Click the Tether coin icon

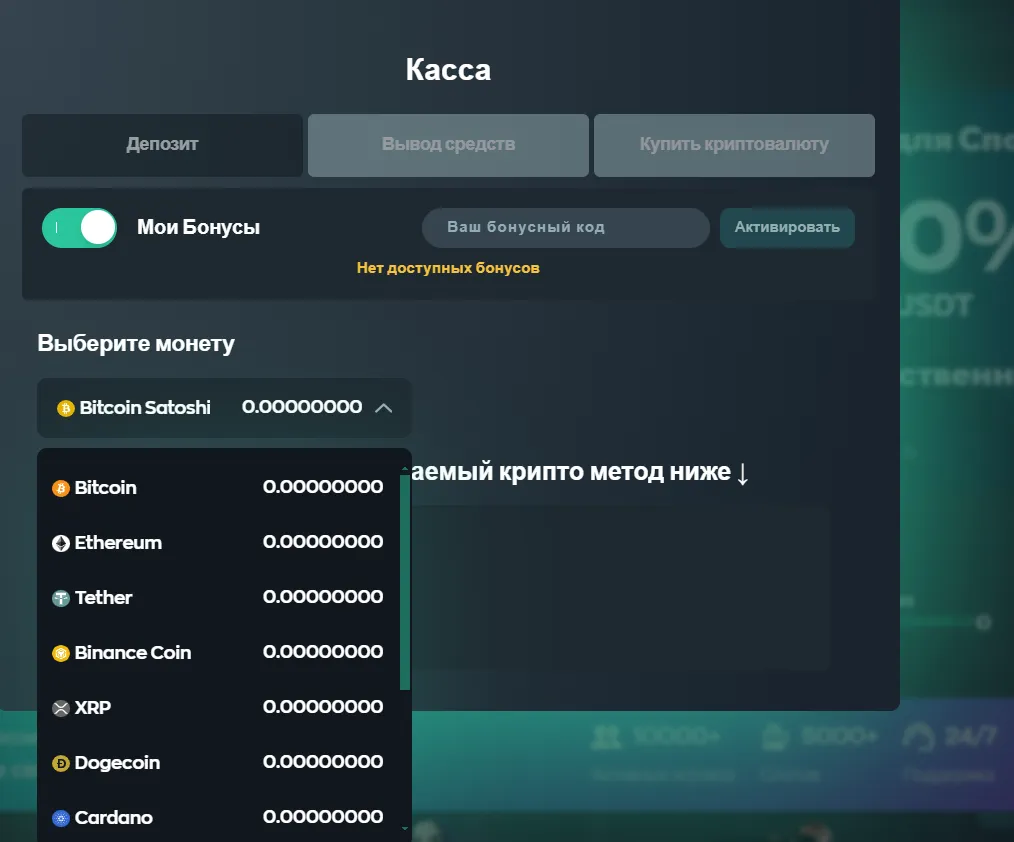61,598
